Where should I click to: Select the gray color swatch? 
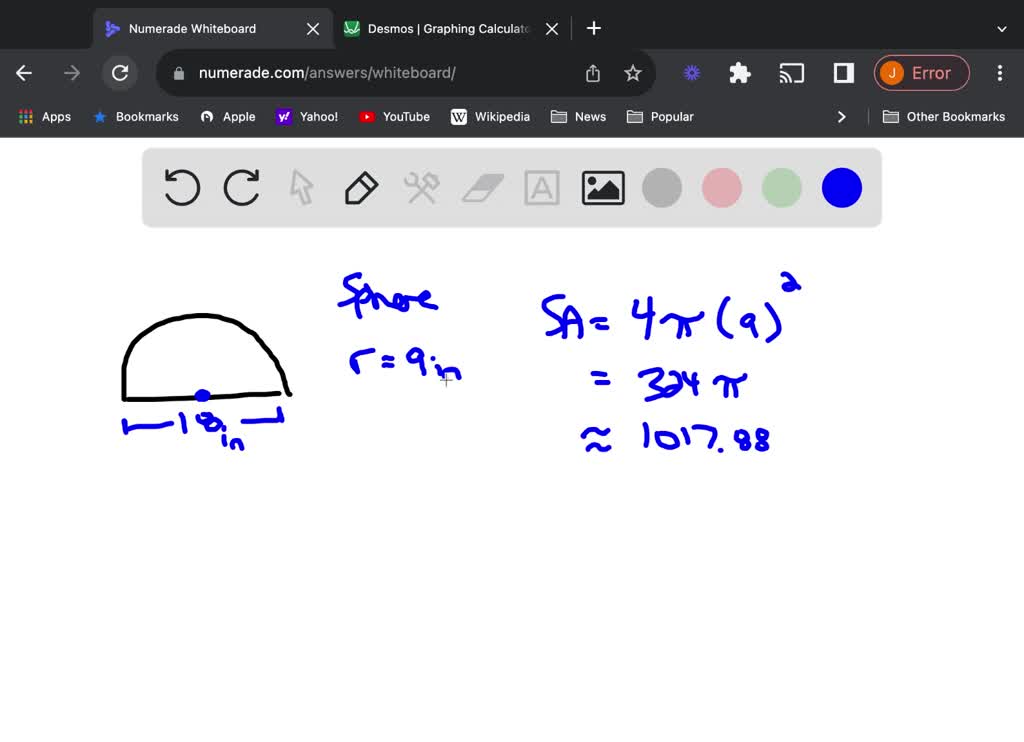click(661, 187)
